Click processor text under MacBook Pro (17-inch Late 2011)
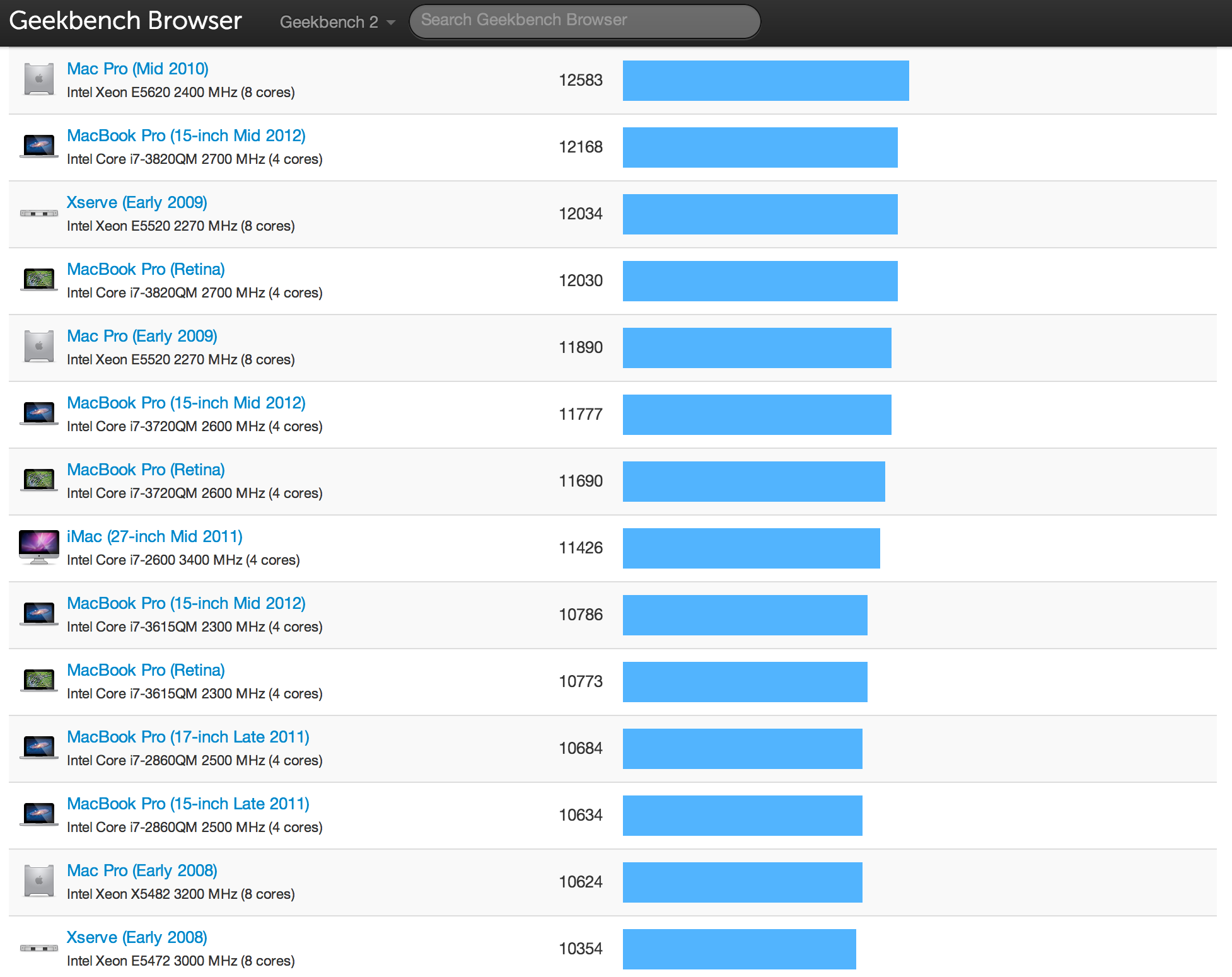Image resolution: width=1232 pixels, height=977 pixels. [x=195, y=761]
